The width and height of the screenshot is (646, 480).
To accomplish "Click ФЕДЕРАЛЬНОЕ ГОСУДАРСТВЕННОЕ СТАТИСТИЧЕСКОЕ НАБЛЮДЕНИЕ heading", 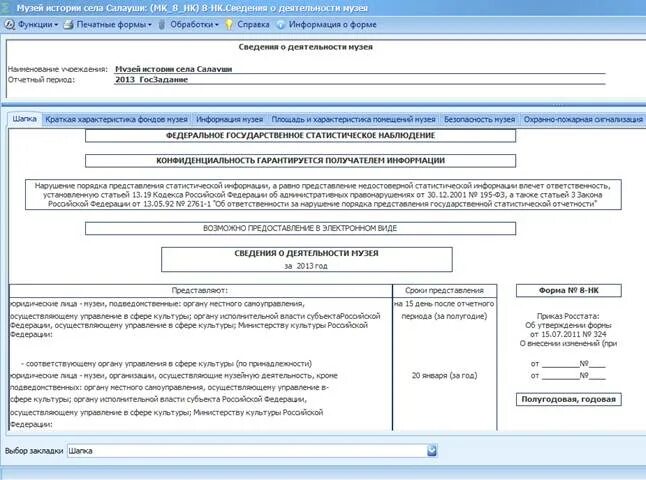I will point(300,136).
